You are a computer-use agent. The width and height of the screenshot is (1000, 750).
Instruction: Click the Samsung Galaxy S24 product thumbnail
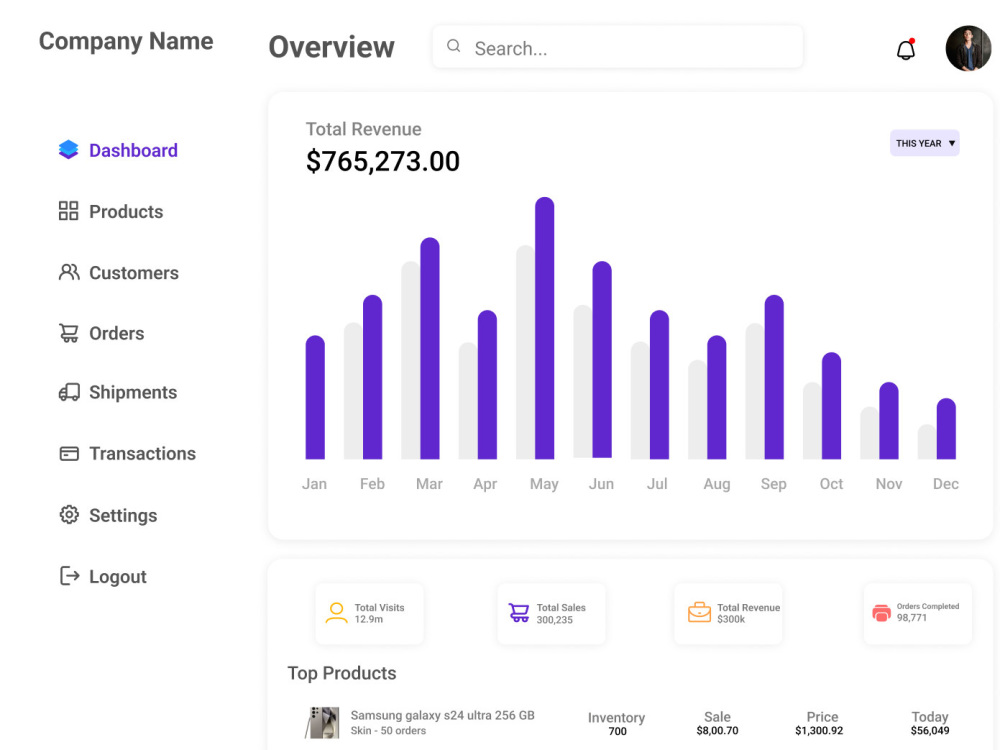coord(322,721)
